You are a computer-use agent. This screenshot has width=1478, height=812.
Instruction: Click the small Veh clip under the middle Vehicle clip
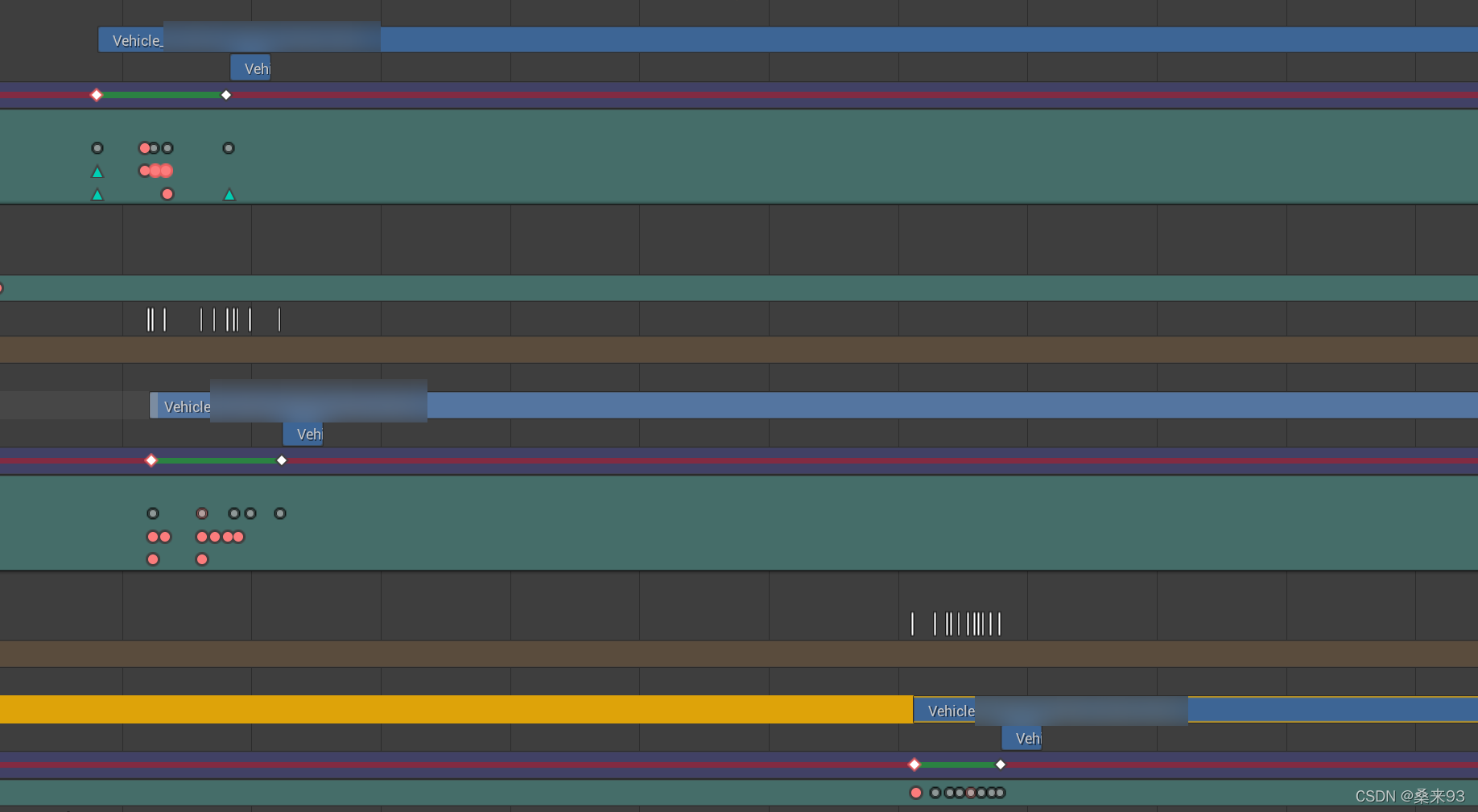[x=303, y=435]
